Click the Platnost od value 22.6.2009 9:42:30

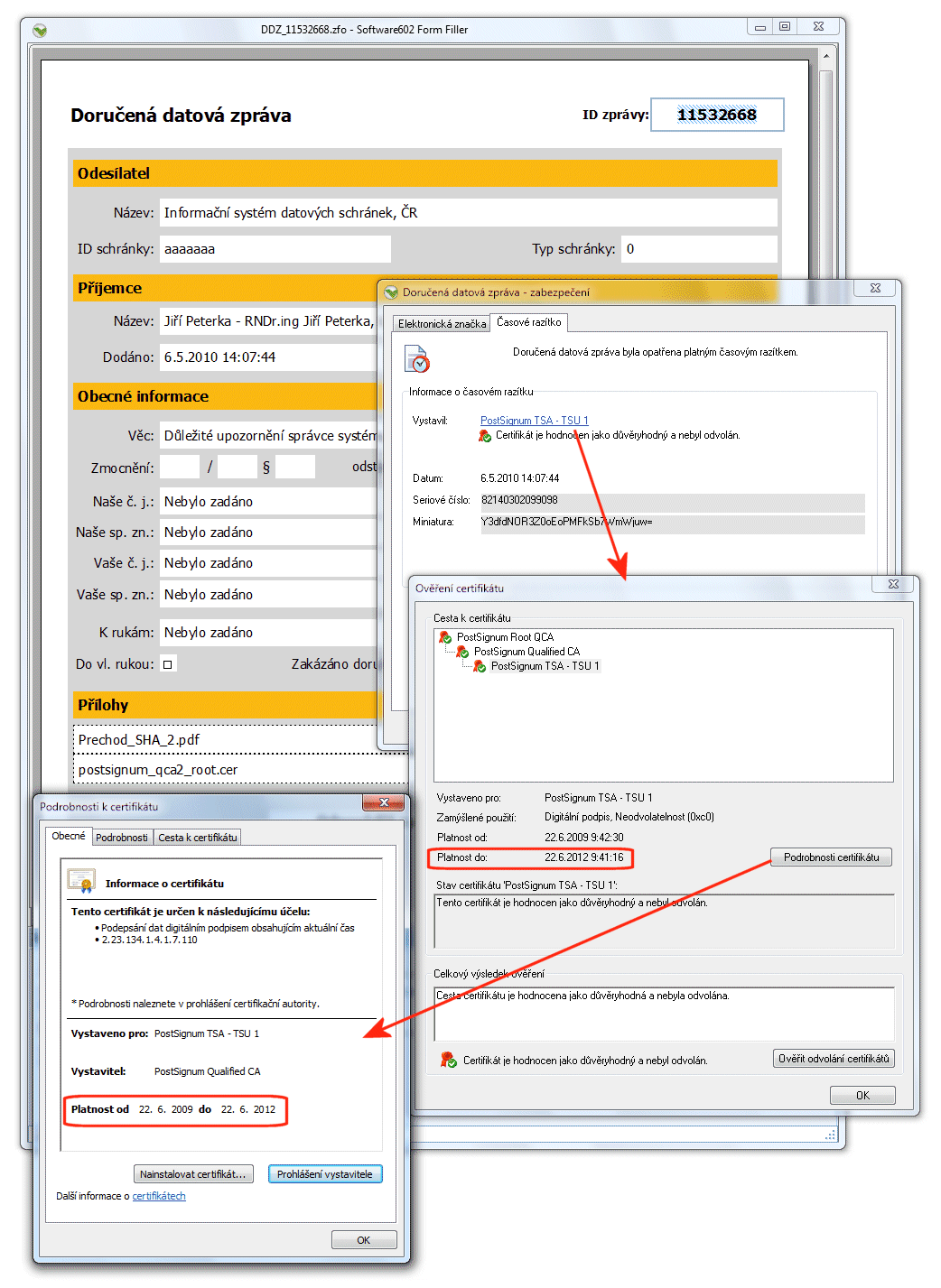point(584,838)
